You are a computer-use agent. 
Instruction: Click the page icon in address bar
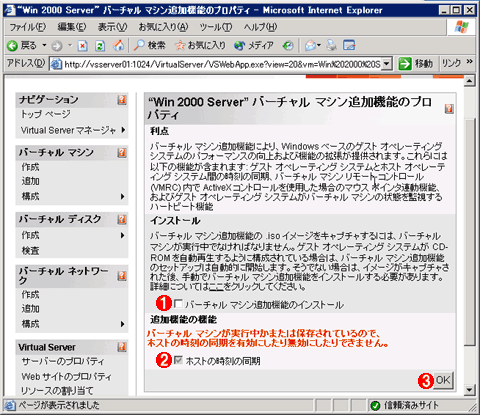click(x=56, y=64)
